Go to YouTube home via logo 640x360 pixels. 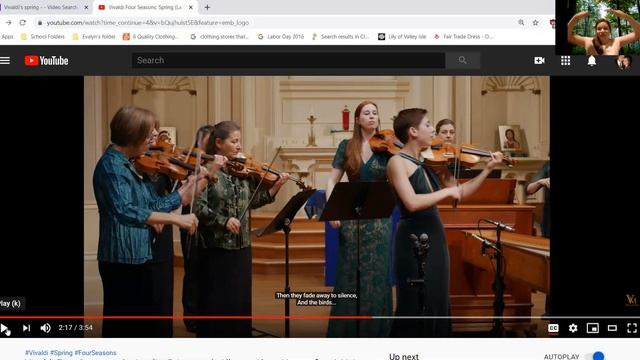47,61
